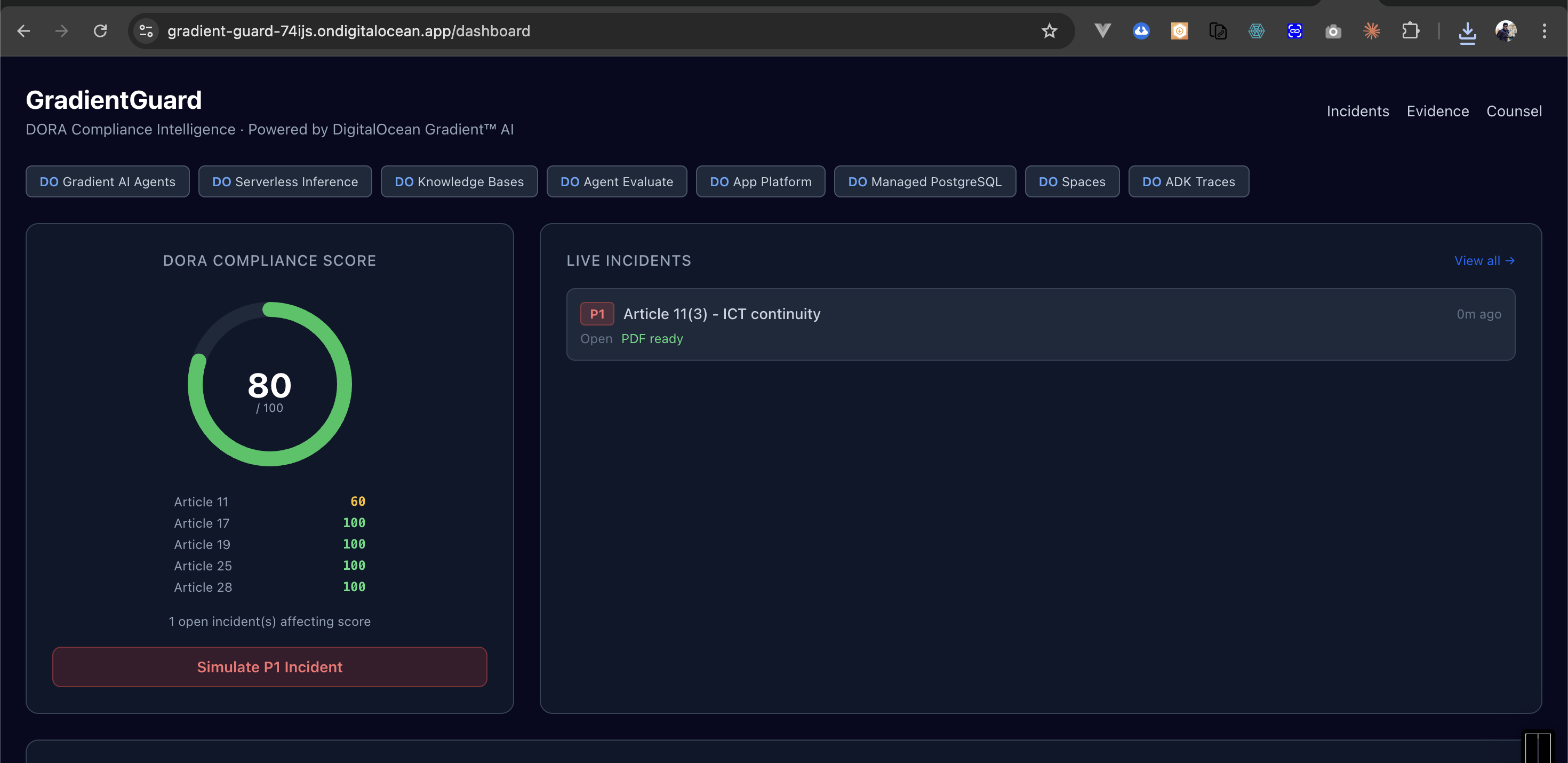Screen dimensions: 1568x763
Task: Click the browser back arrow
Action: pyautogui.click(x=24, y=31)
